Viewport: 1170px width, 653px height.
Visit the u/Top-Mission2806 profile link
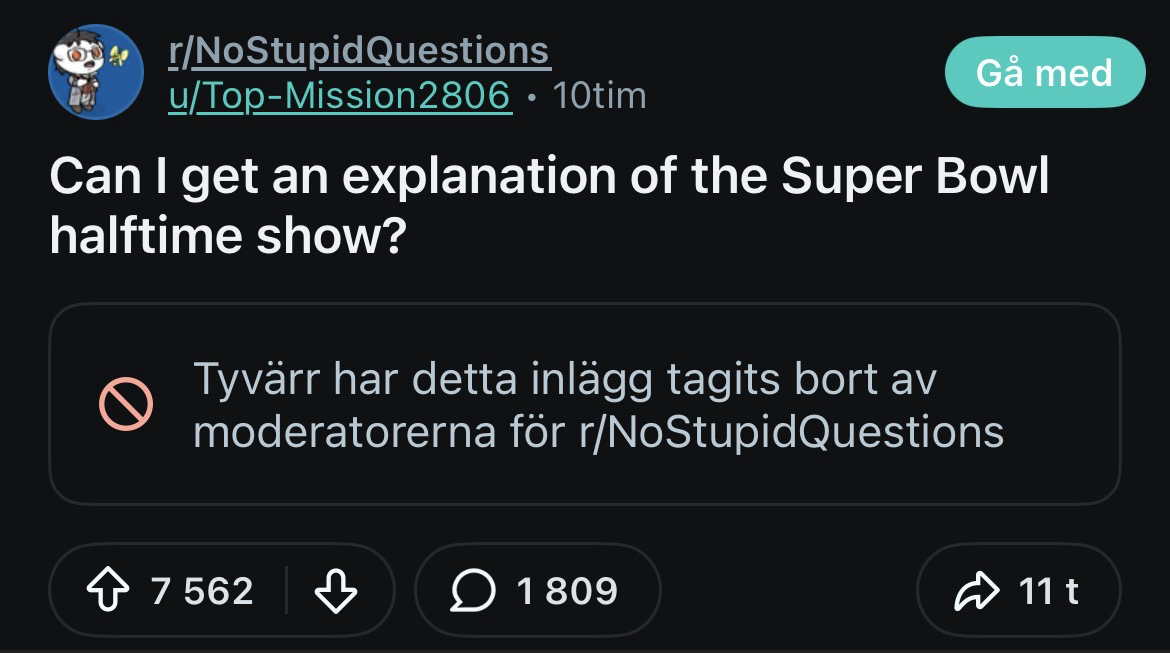coord(339,95)
